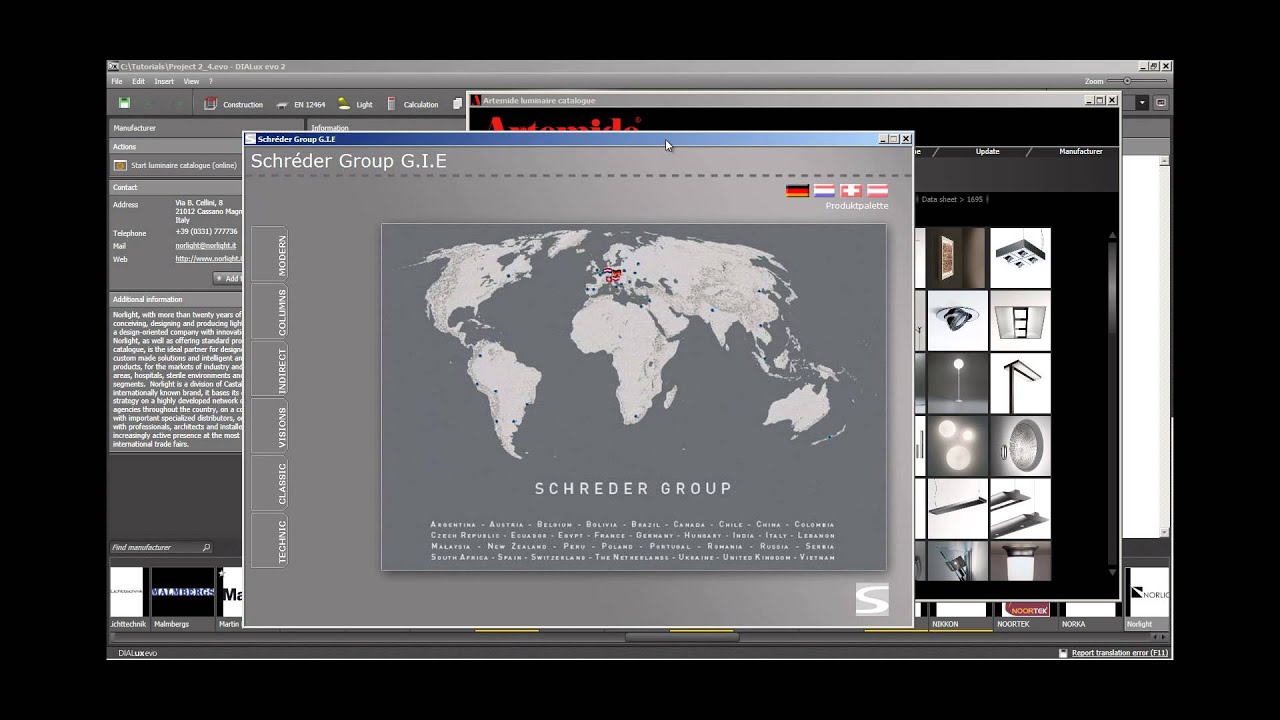Select the Netherlands flag icon
The width and height of the screenshot is (1280, 720).
coord(824,190)
